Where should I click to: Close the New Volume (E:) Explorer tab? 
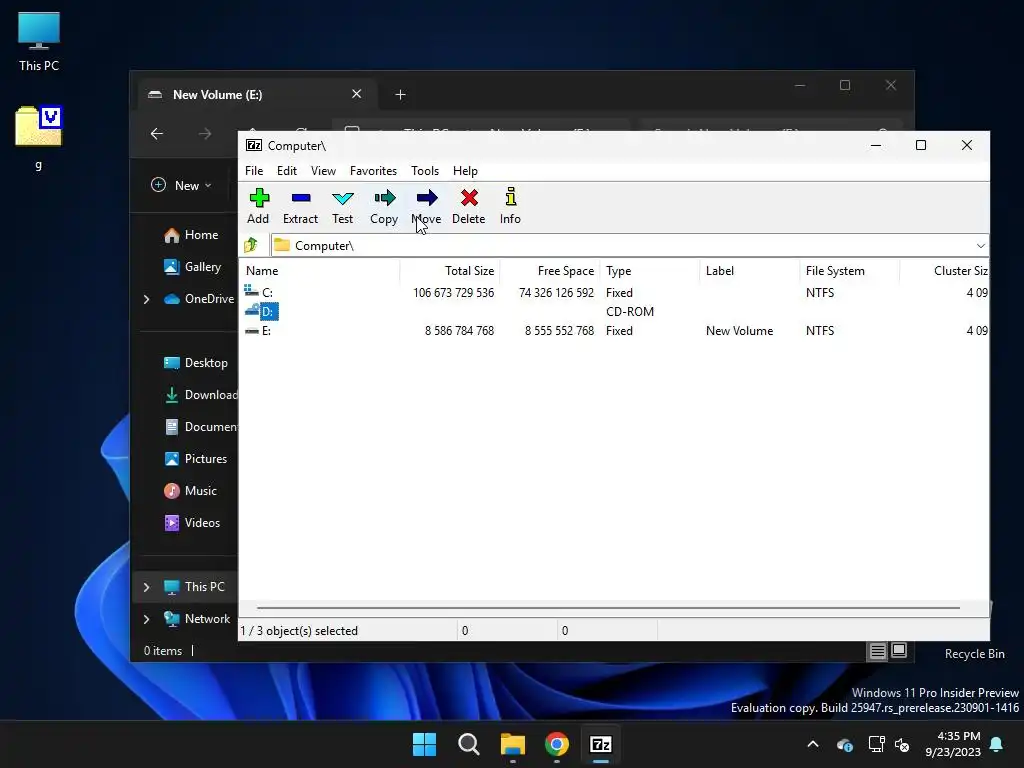[357, 94]
